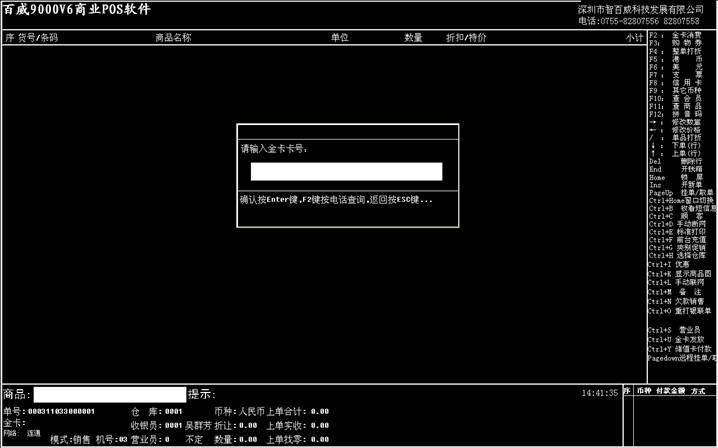The image size is (718, 448).
Task: Click the Ctrl+L 手动联网 entry
Action: click(676, 283)
